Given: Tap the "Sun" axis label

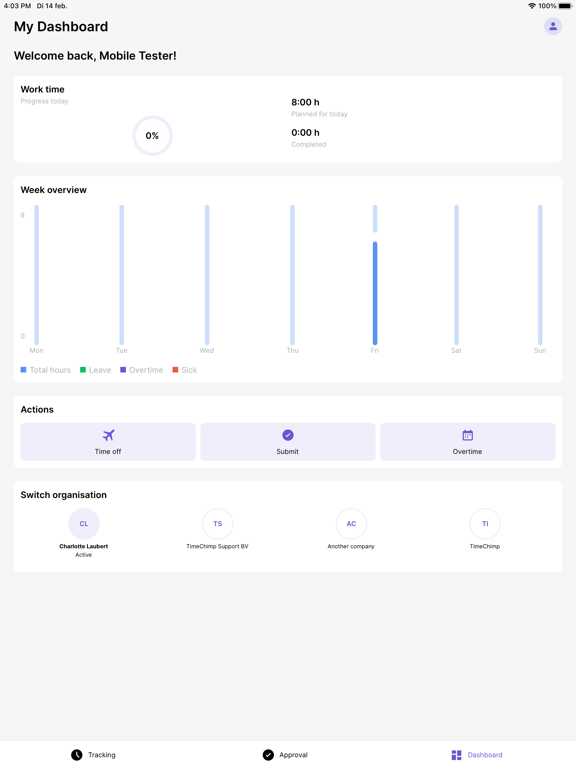Looking at the screenshot, I should [540, 351].
